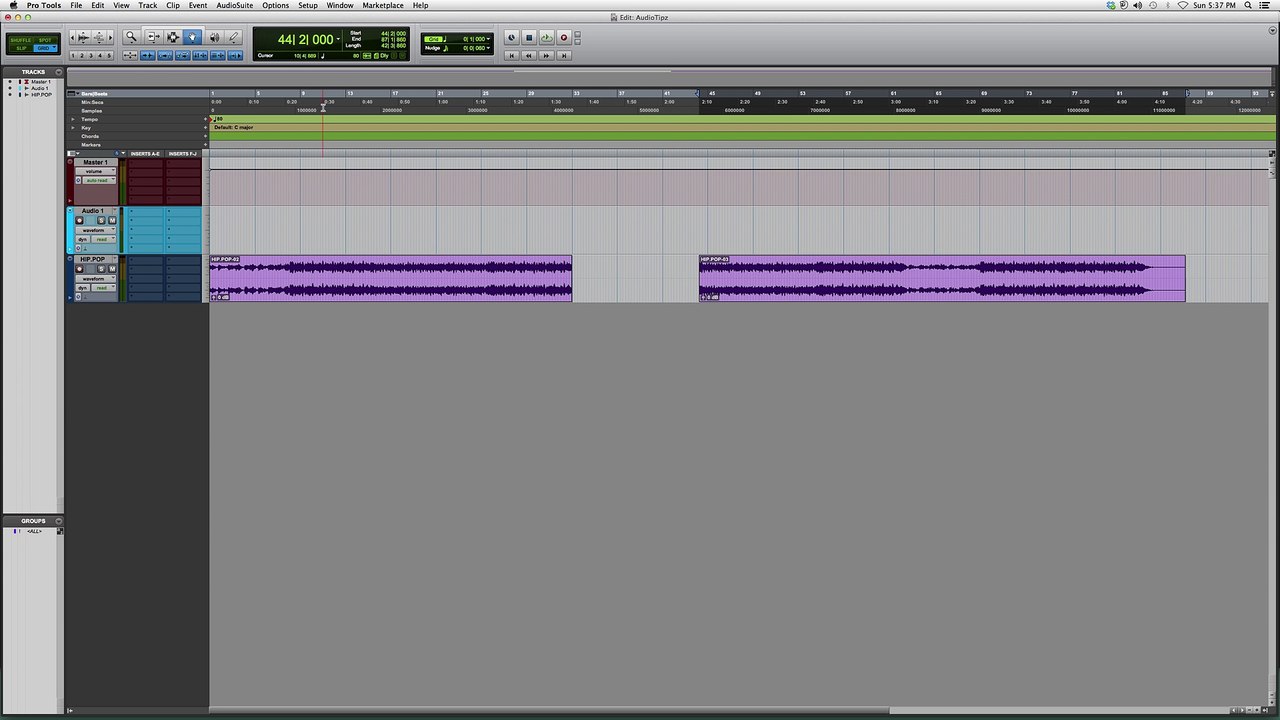Open the Marketplace menu
This screenshot has width=1280, height=720.
tap(383, 5)
